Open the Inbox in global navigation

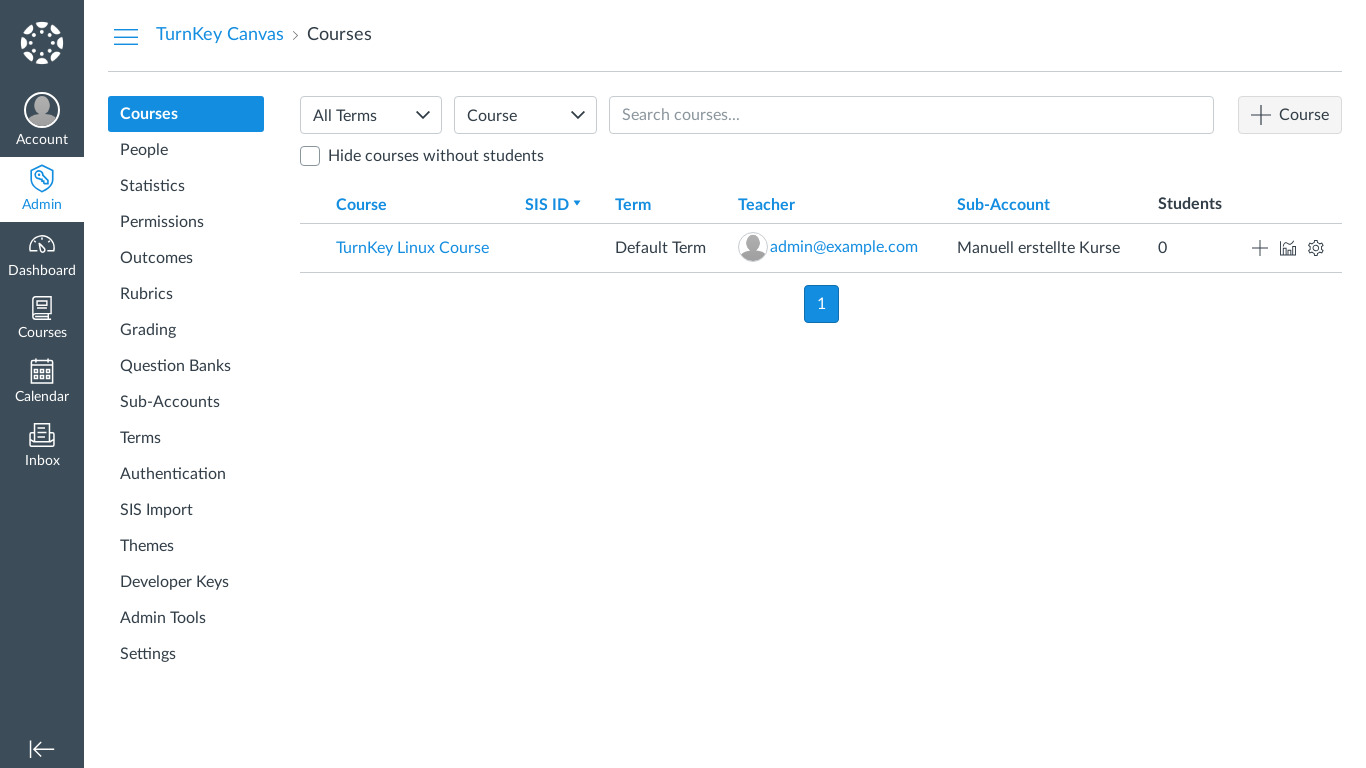(x=42, y=446)
